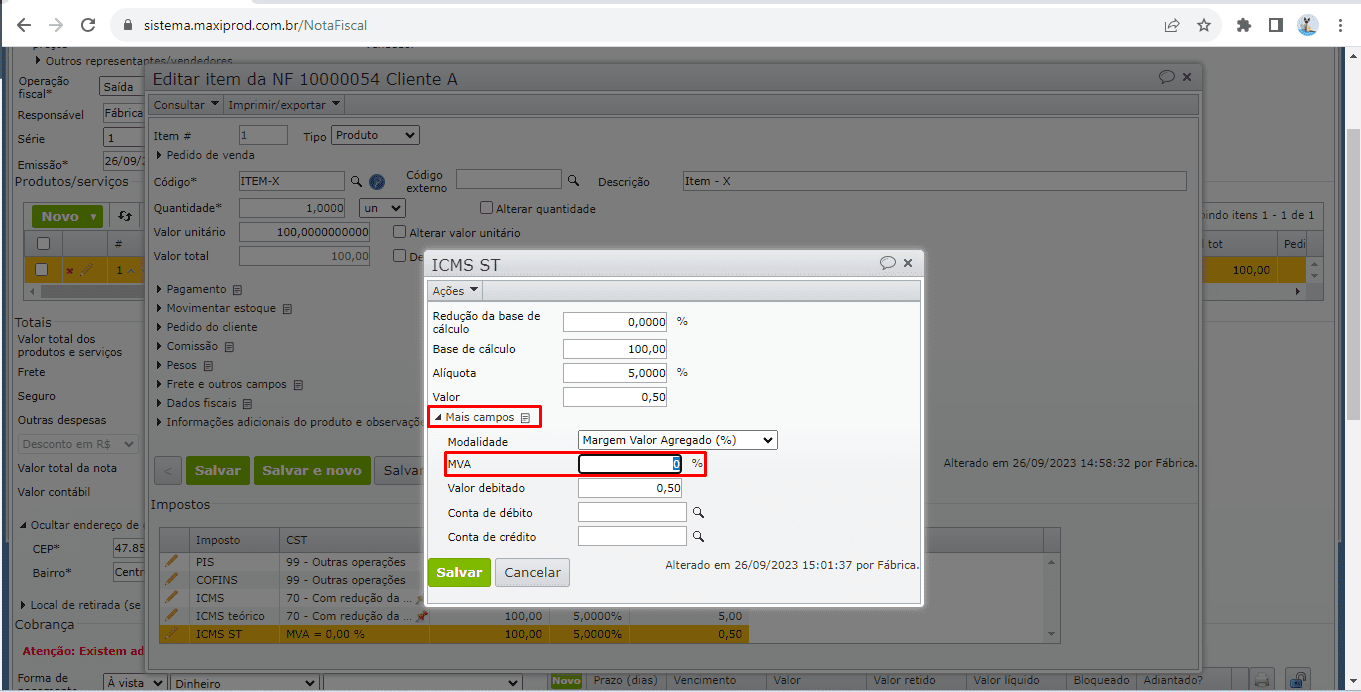Open the note icon beside Mais campos
1361x692 pixels.
tap(525, 418)
